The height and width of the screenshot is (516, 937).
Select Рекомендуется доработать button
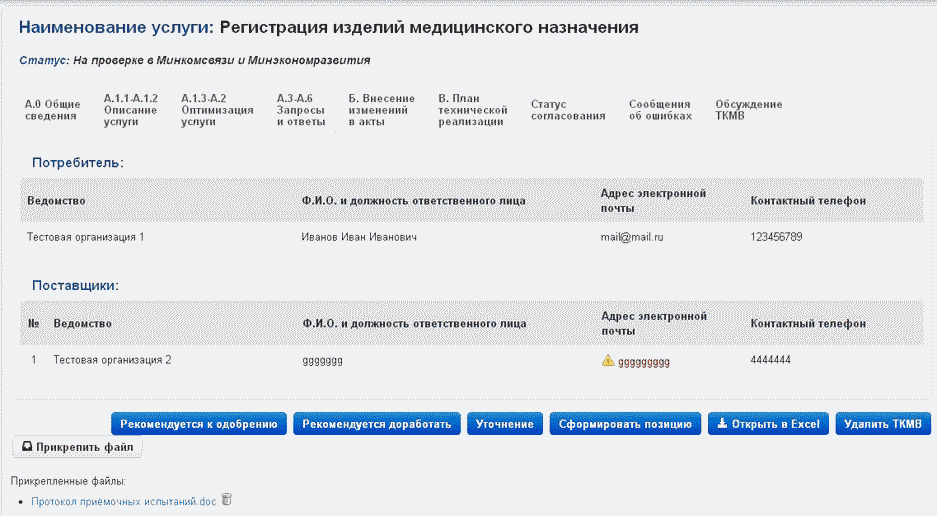(x=377, y=424)
